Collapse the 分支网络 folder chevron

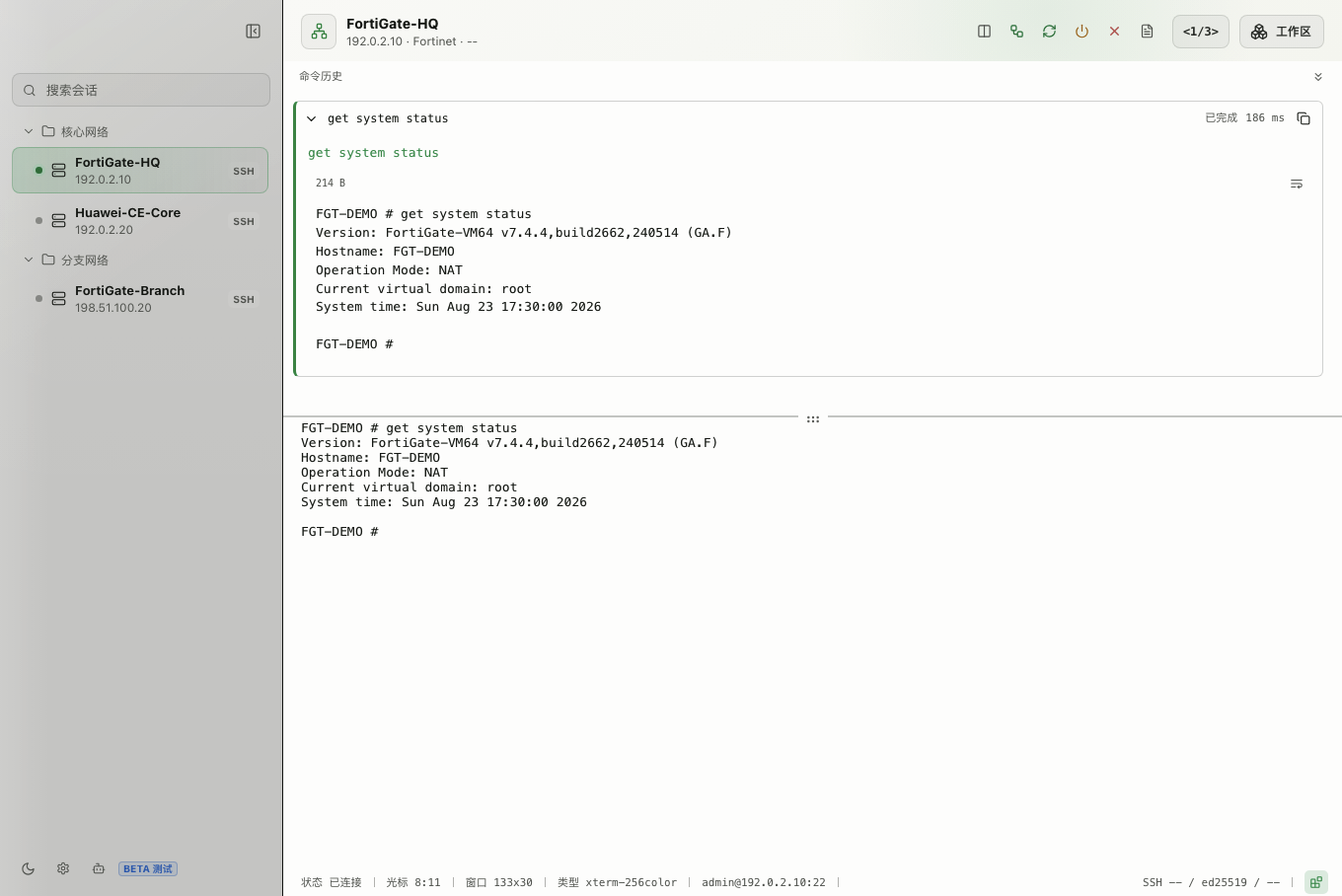[29, 260]
